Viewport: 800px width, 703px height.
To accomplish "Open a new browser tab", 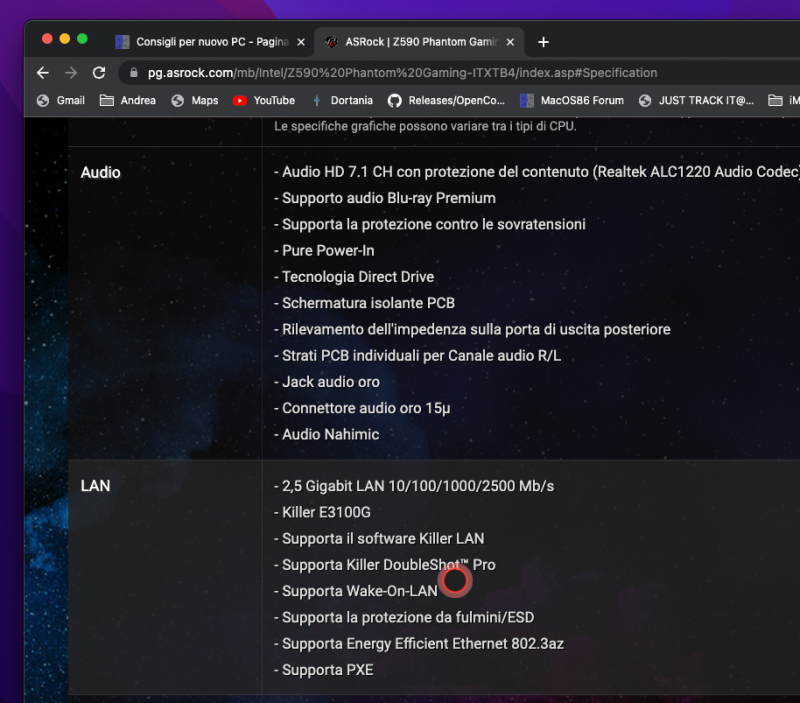I will point(543,42).
